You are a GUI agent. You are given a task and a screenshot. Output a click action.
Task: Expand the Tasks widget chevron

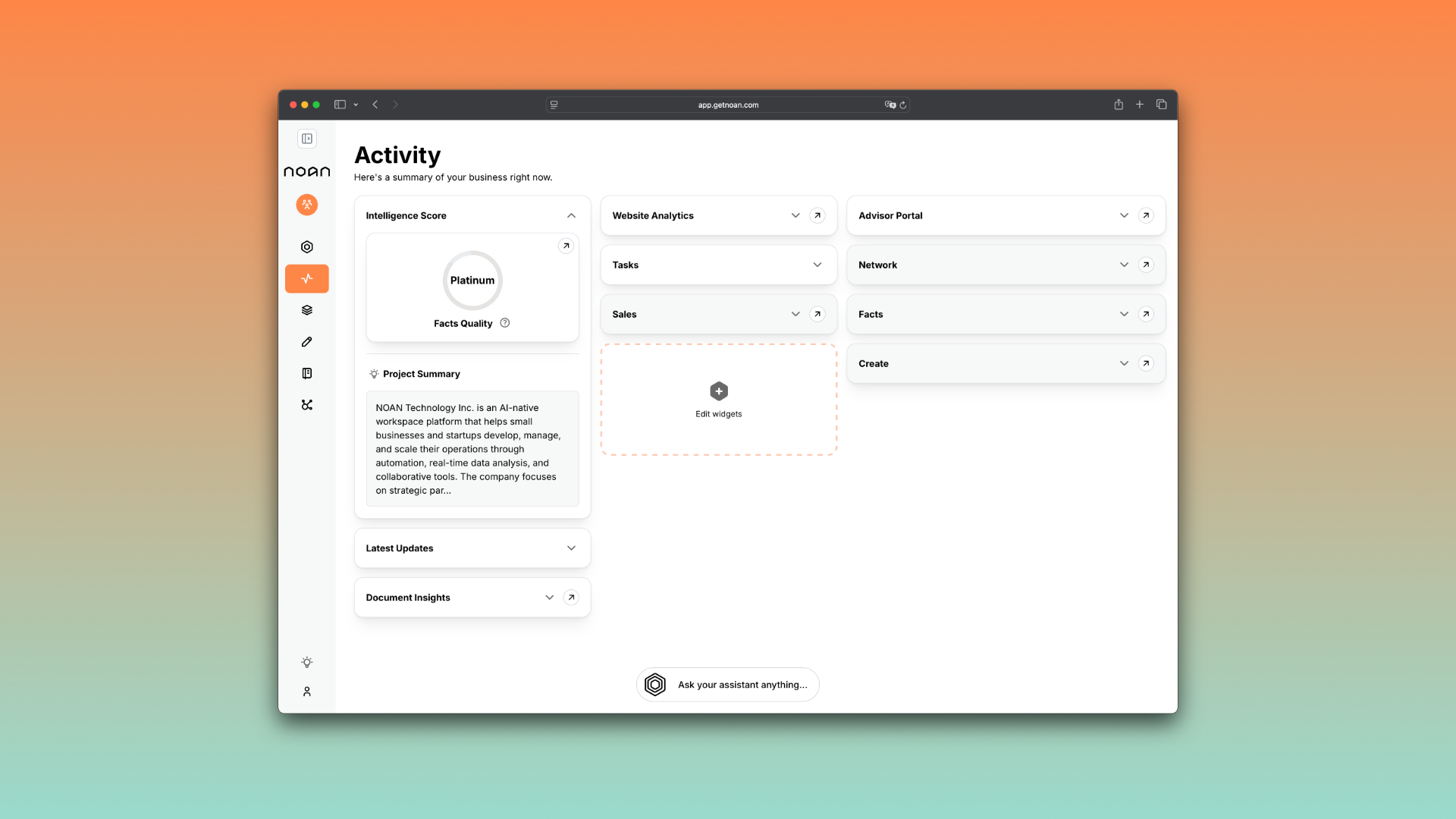[x=817, y=265]
